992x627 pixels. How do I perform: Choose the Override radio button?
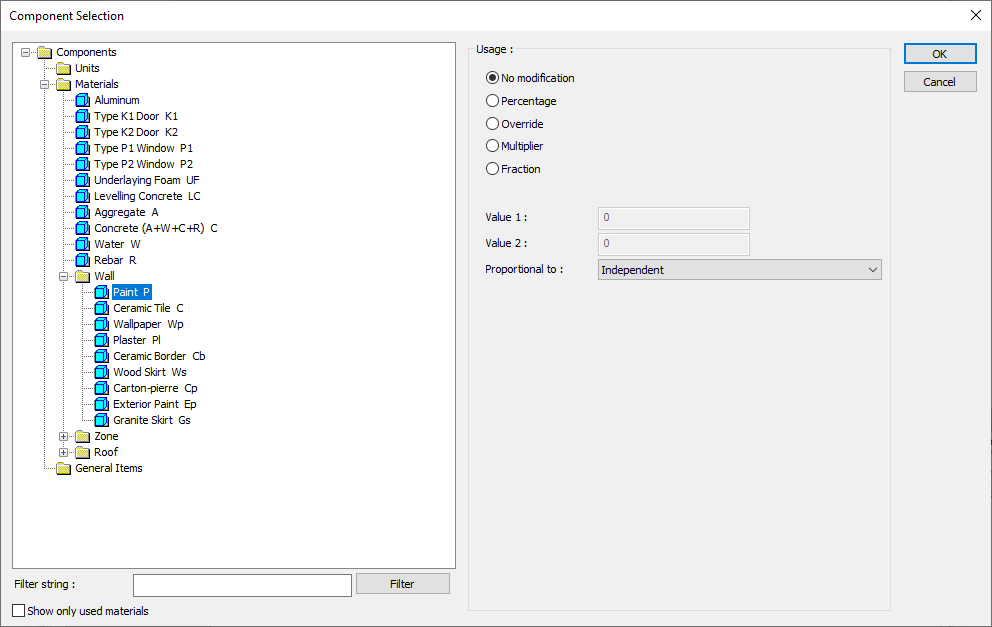click(x=492, y=124)
